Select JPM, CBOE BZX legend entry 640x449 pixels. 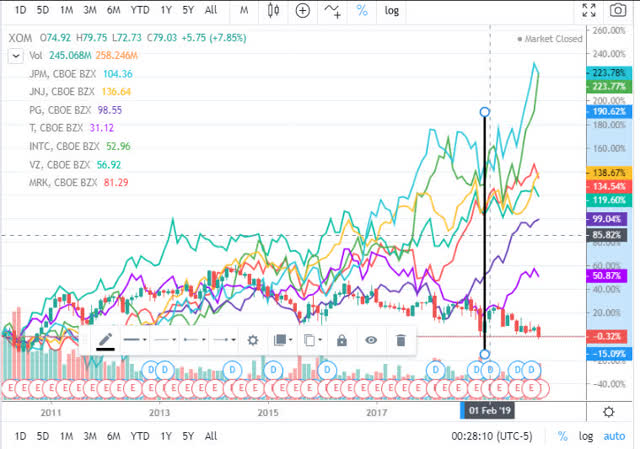tap(62, 74)
